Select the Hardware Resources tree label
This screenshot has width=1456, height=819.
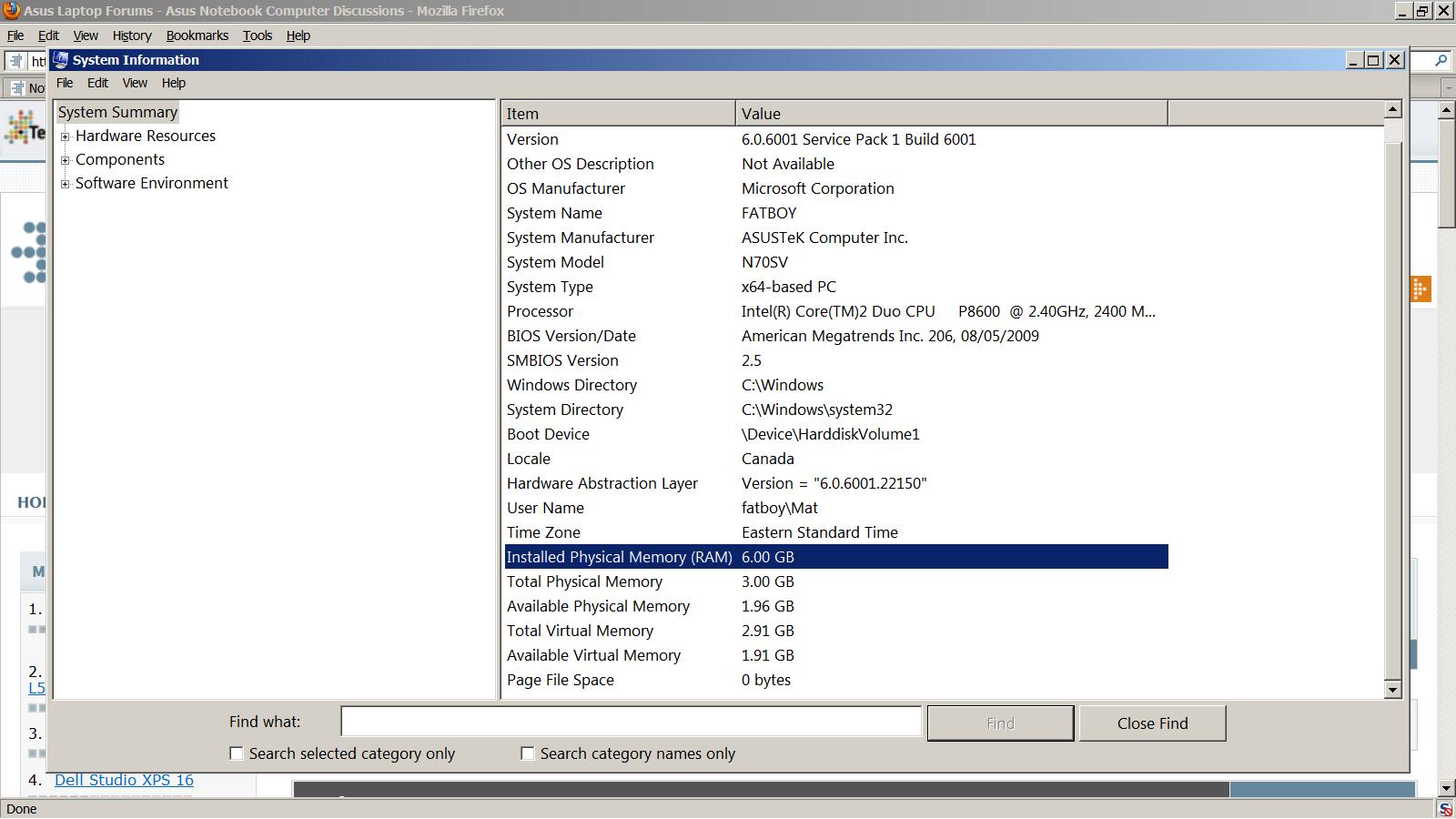click(146, 136)
